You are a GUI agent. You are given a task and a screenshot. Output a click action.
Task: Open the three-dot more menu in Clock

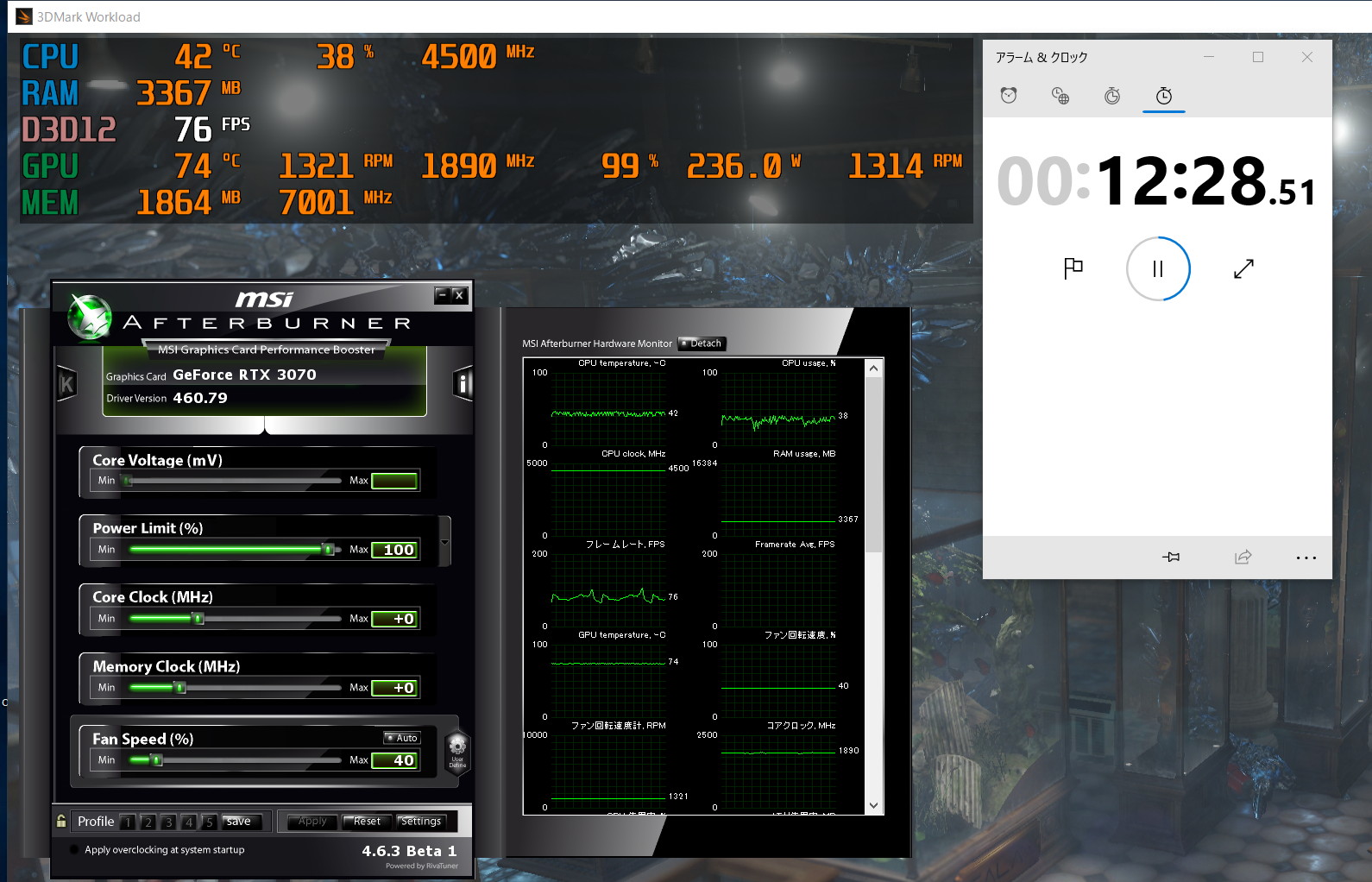tap(1306, 558)
